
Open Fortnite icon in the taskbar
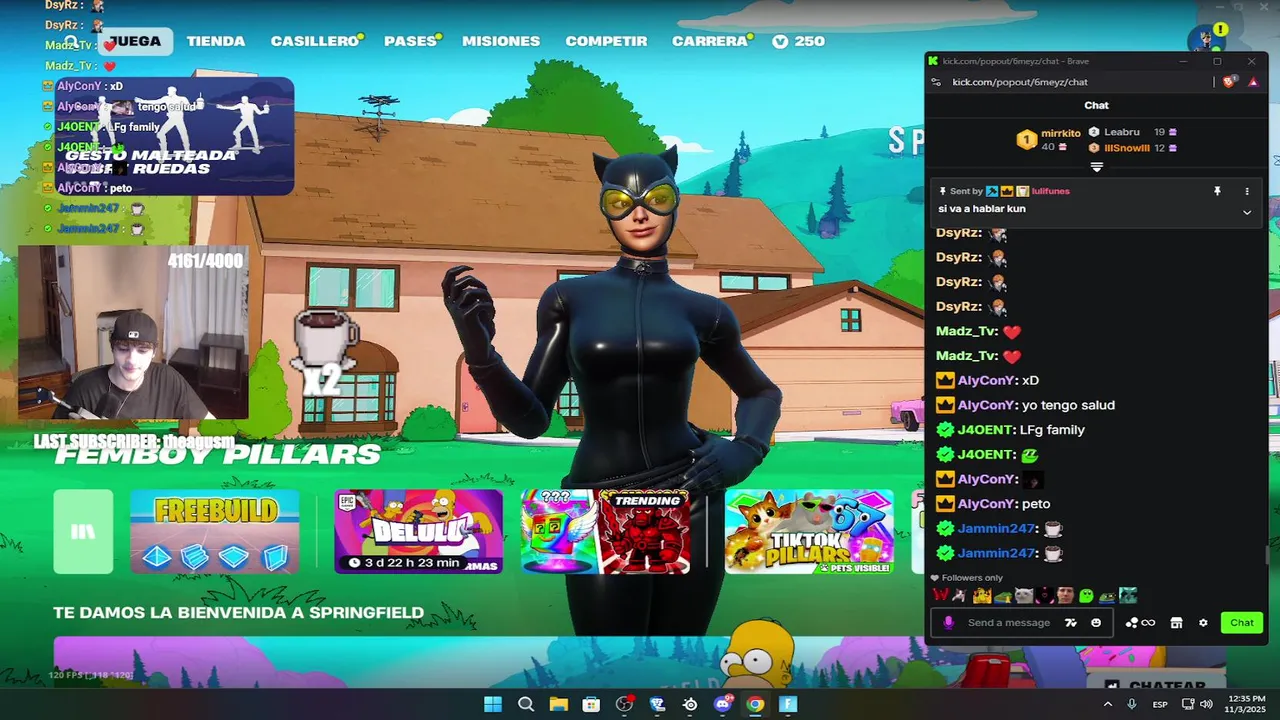point(789,704)
